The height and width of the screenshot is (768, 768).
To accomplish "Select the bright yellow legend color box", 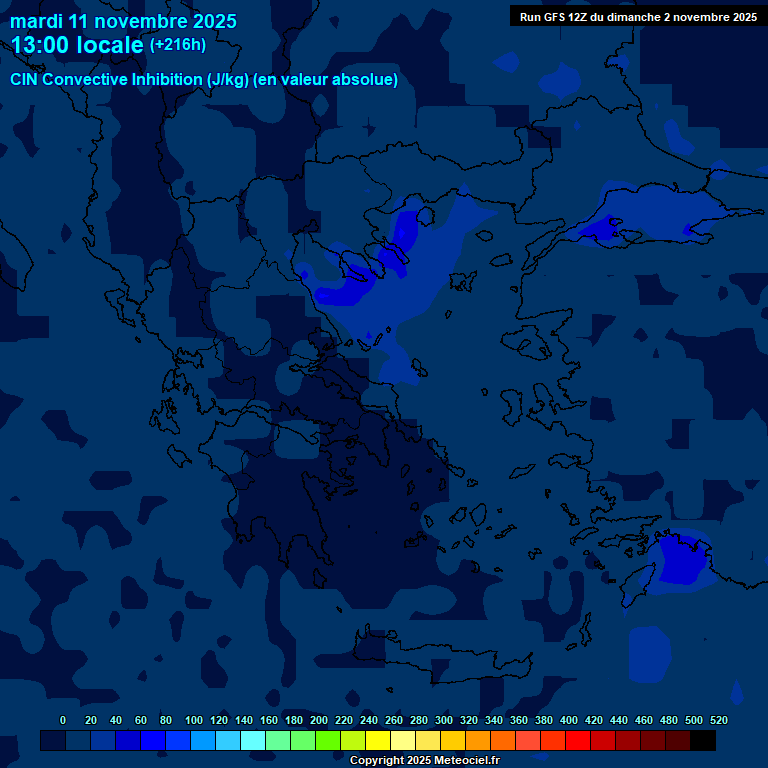I will (x=377, y=741).
